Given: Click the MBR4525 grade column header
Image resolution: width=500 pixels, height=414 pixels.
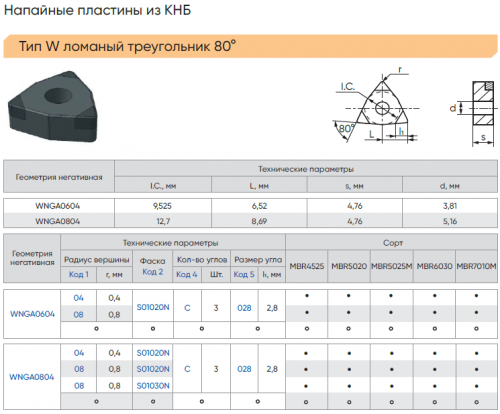Looking at the screenshot, I should tap(307, 266).
